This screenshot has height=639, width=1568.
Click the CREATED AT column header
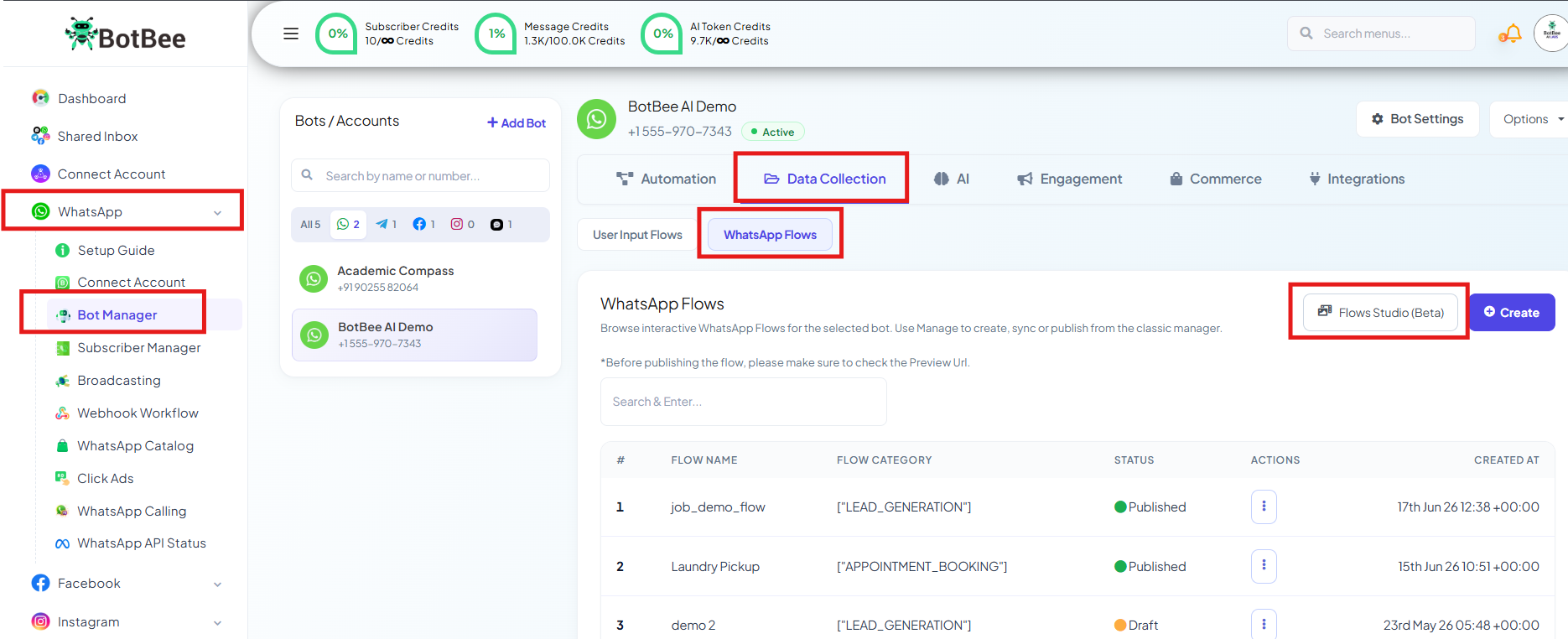tap(1507, 460)
